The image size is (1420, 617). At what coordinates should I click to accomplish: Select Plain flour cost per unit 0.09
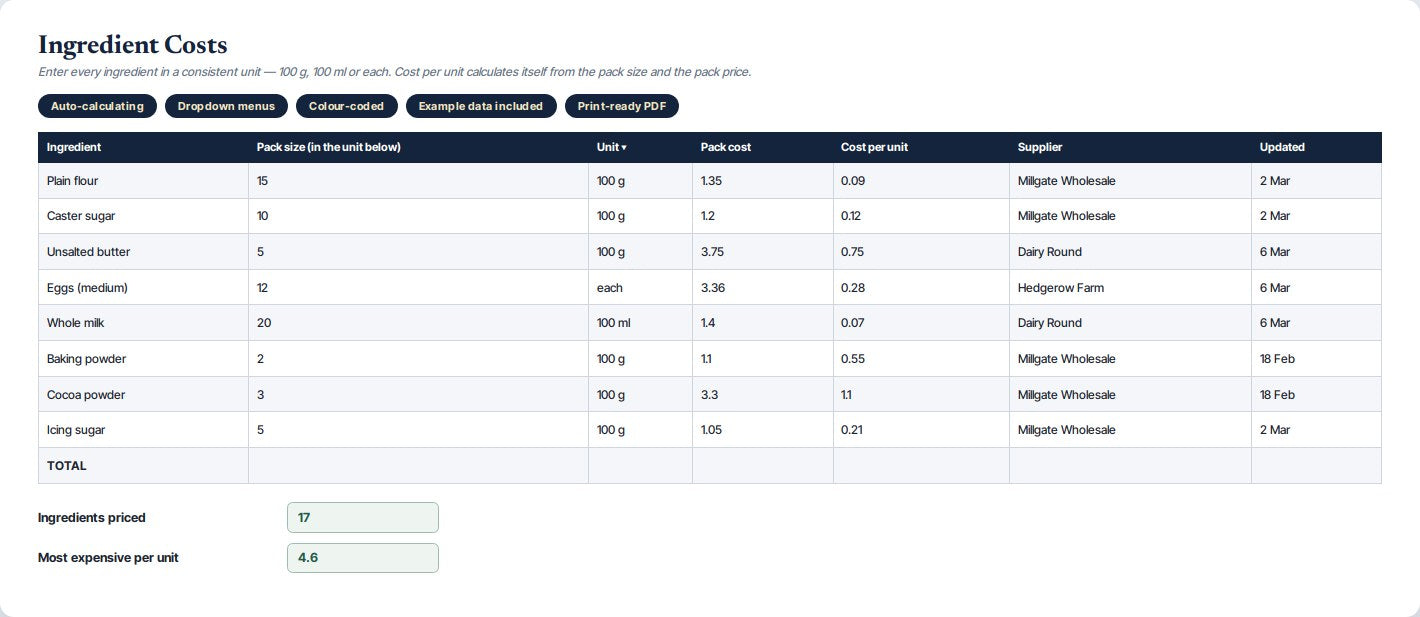click(x=921, y=181)
